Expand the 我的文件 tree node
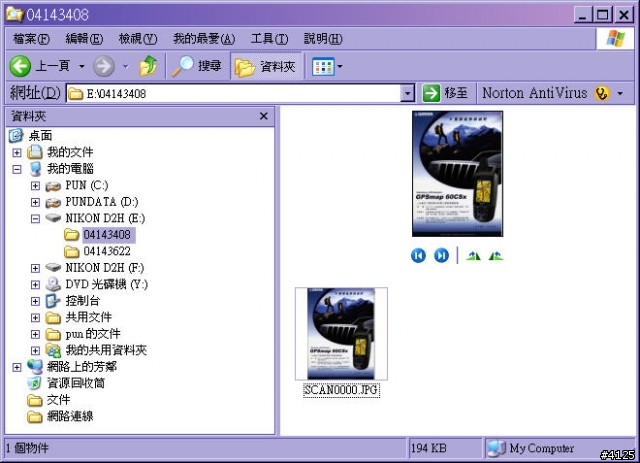The image size is (640, 463). pyautogui.click(x=17, y=152)
